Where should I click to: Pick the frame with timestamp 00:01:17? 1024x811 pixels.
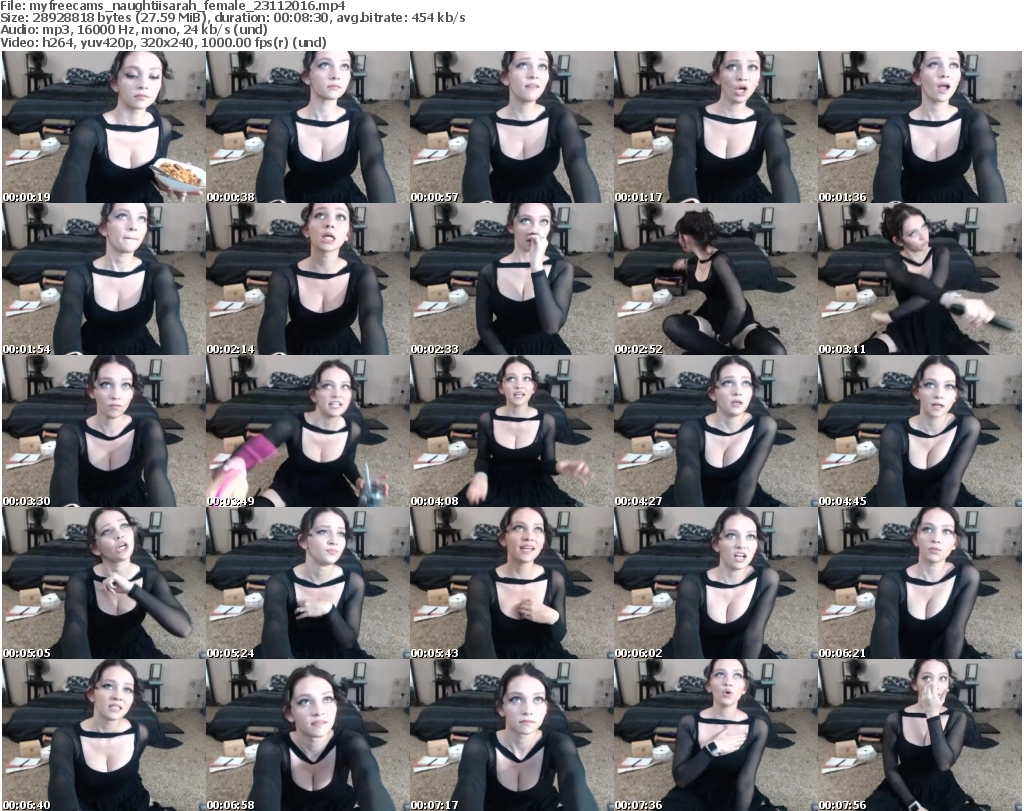pyautogui.click(x=715, y=127)
